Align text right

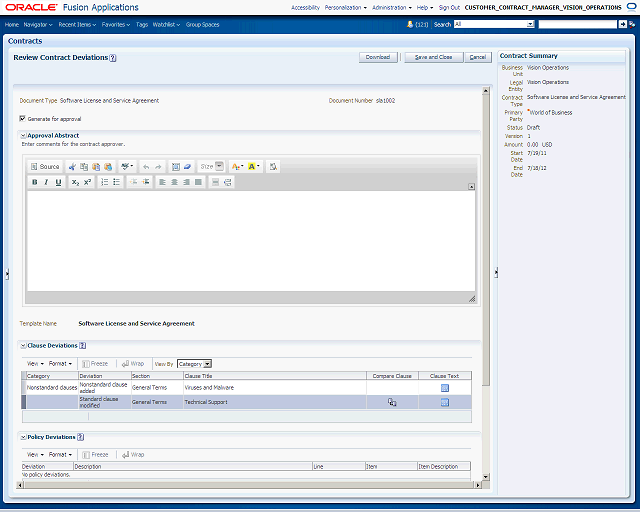186,182
